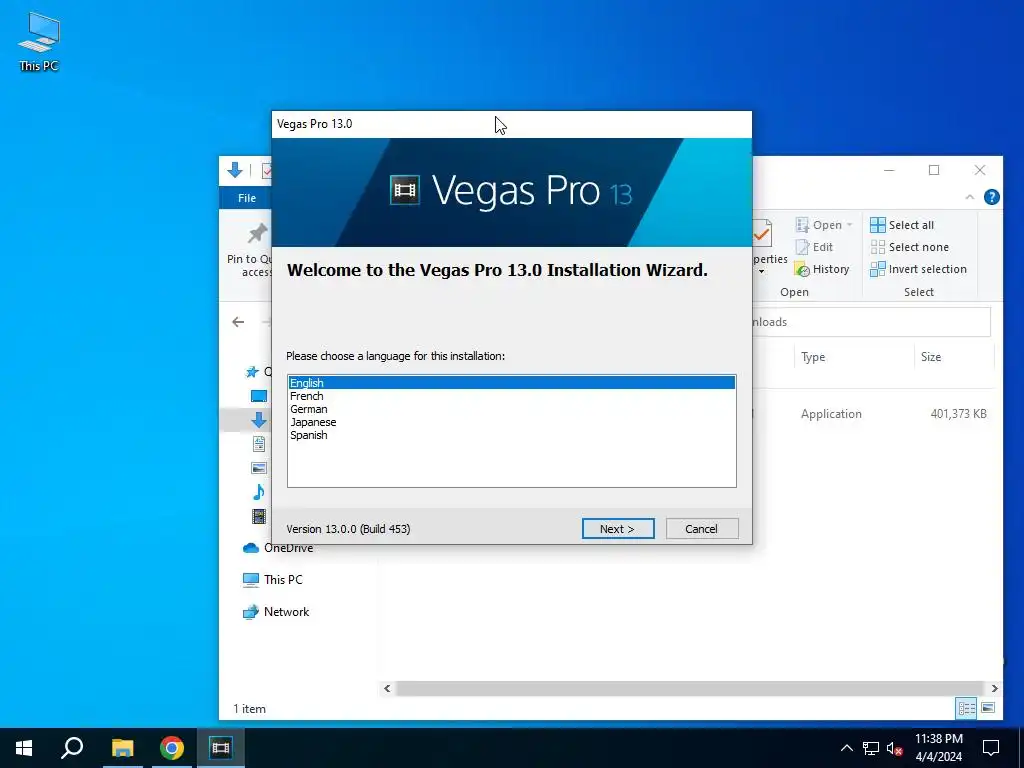Open Downloads arrow icon in sidebar

(259, 420)
